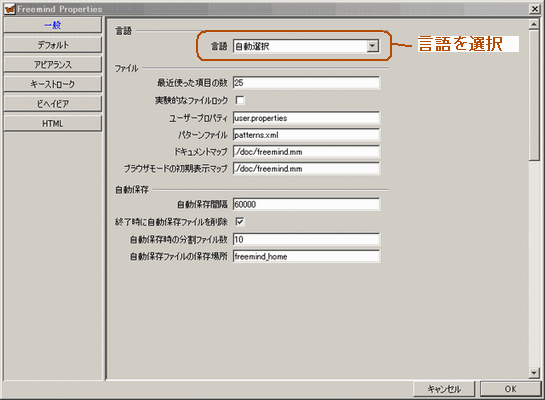Open the デフォルト tab

[52, 45]
